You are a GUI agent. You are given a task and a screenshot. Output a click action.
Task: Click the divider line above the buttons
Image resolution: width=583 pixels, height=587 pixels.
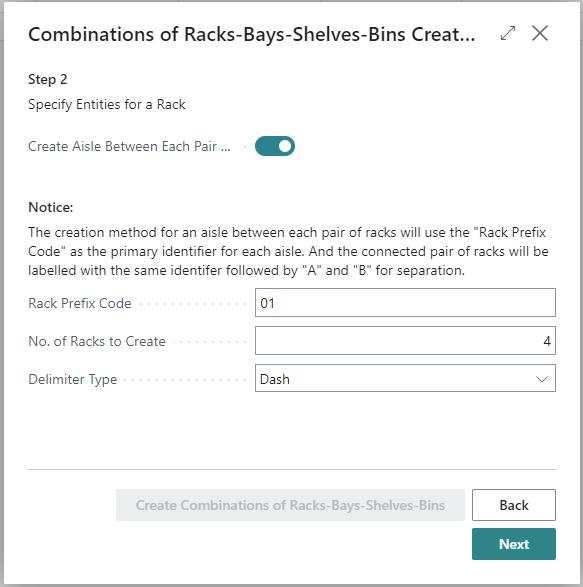(292, 469)
